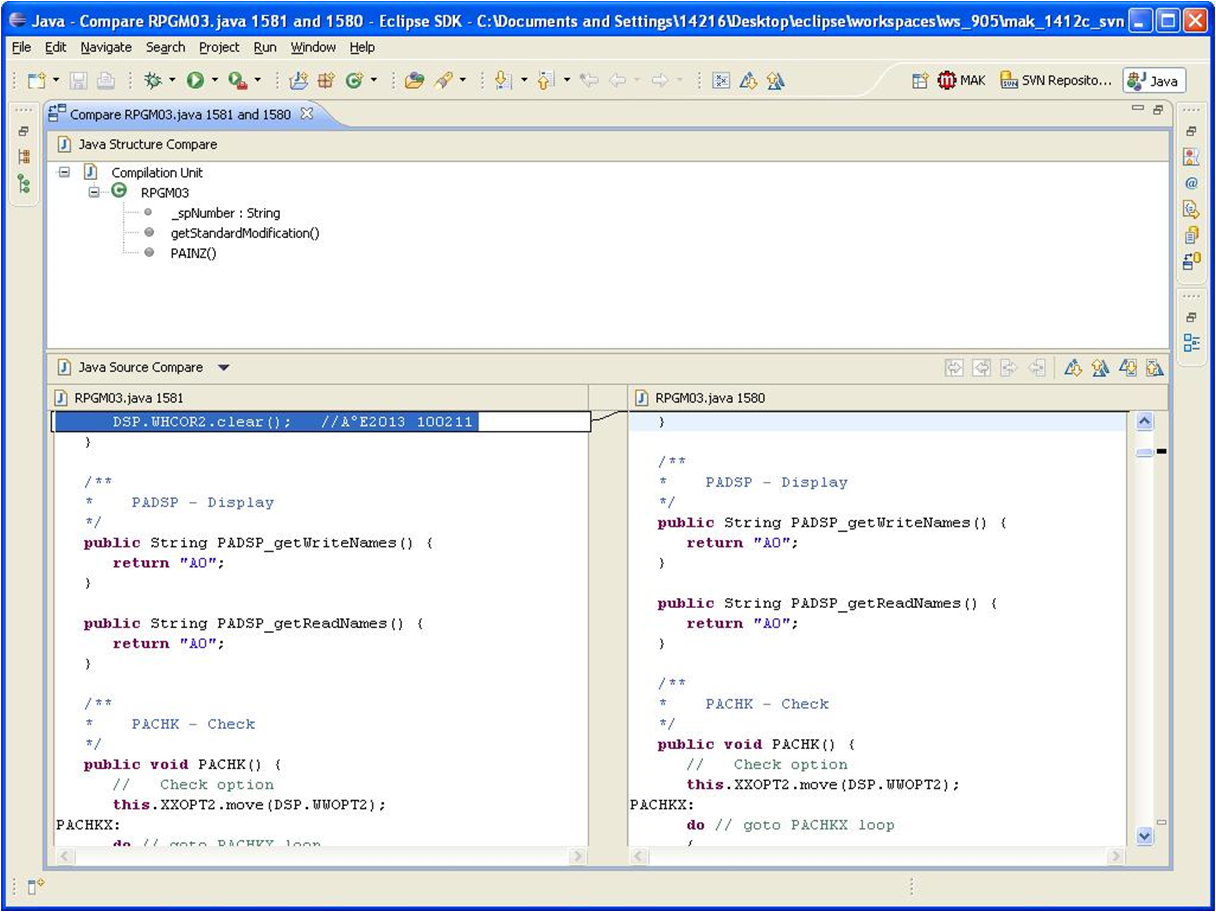
Task: Click the Open Perspective icon
Action: pyautogui.click(x=920, y=81)
